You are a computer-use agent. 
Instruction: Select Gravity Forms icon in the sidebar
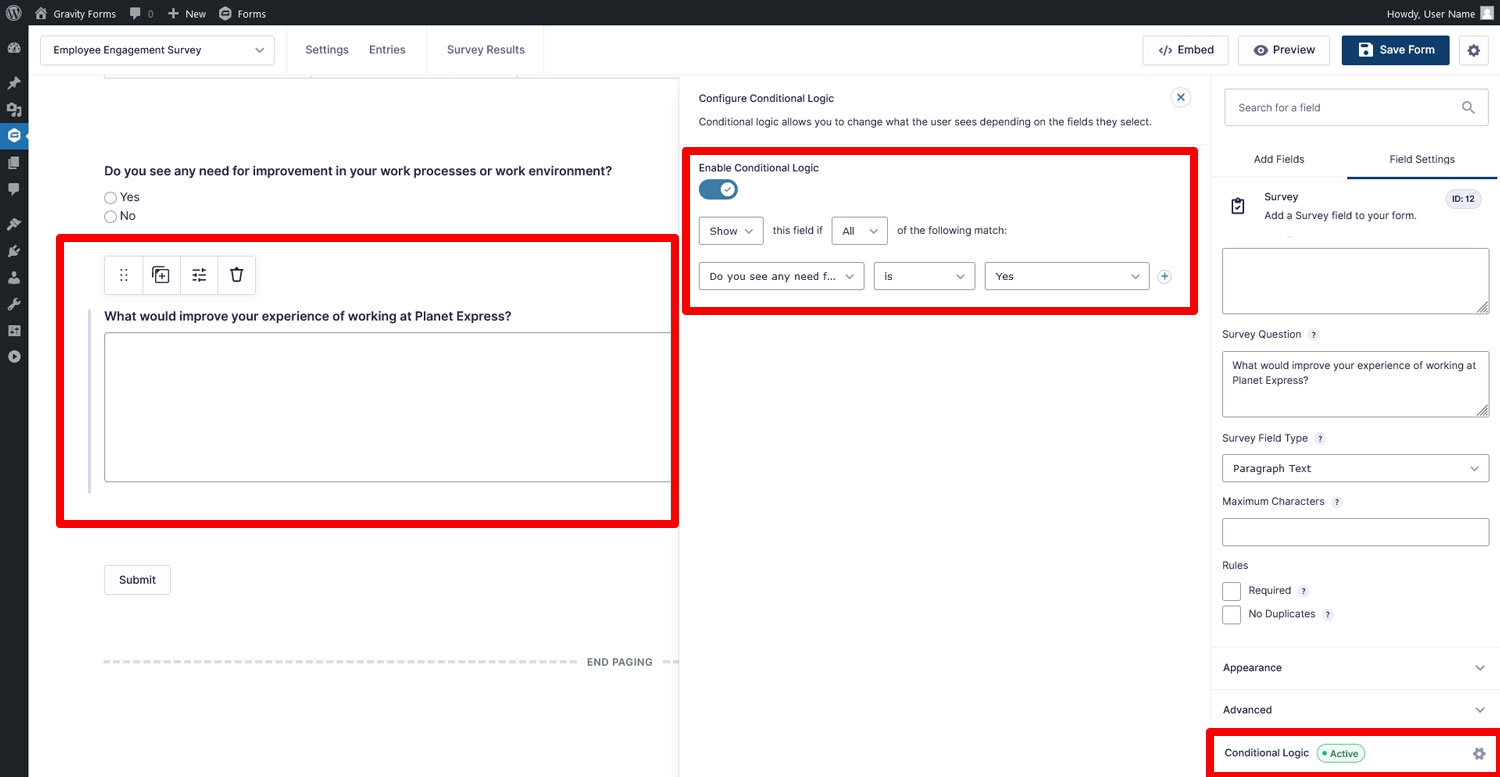point(14,135)
